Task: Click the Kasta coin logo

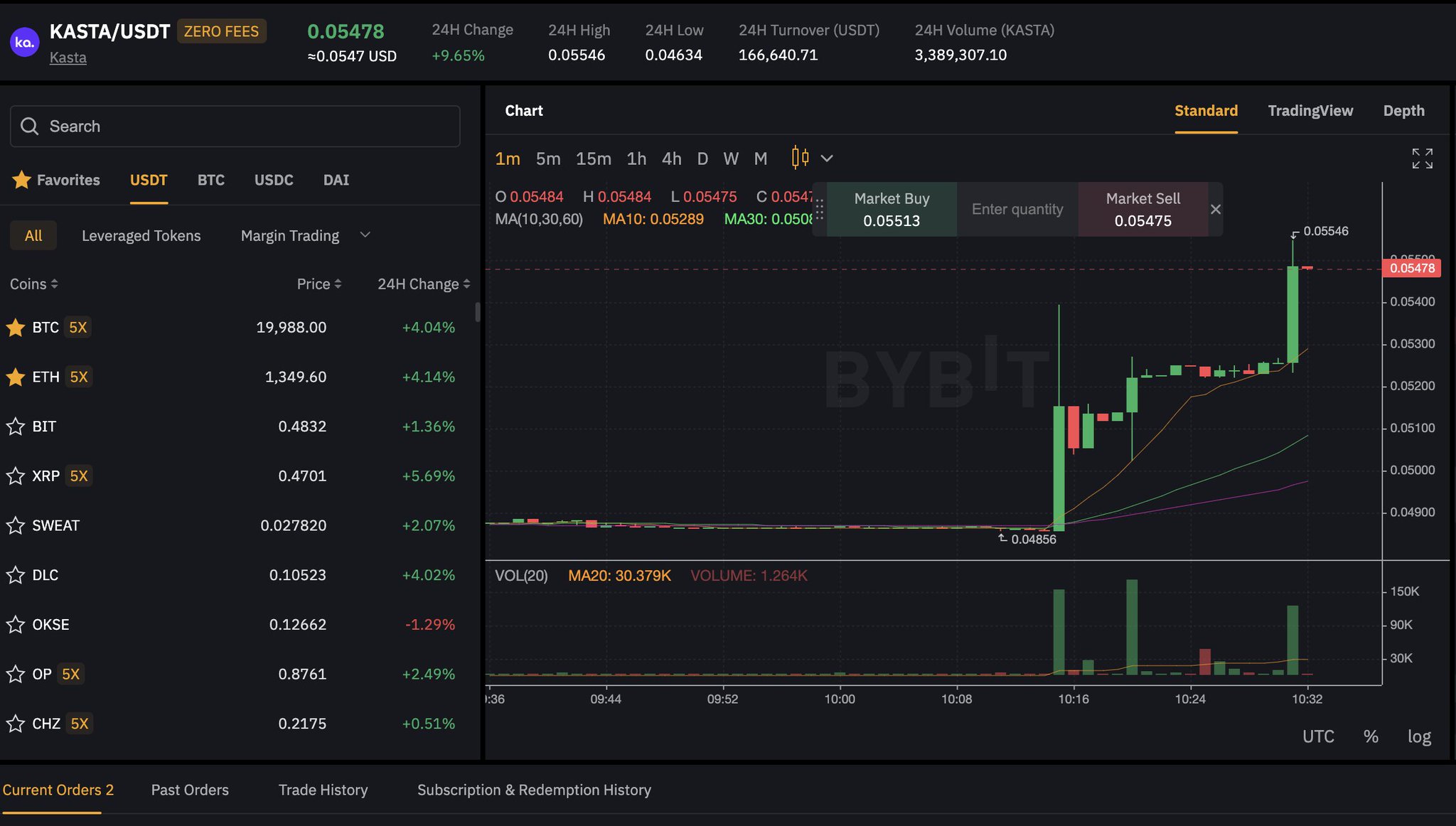Action: 24,41
